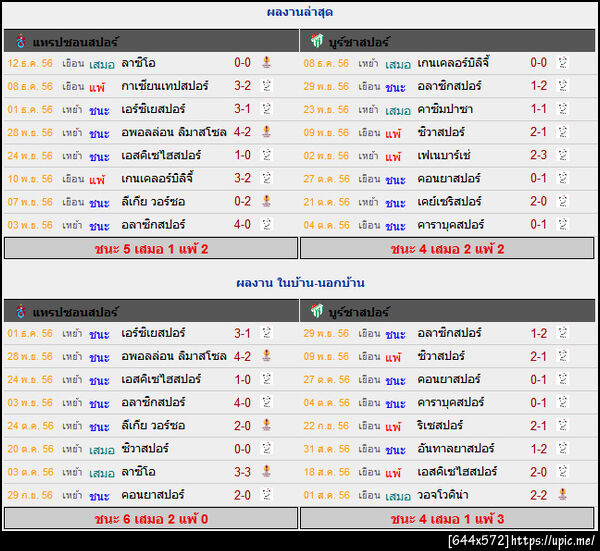Click the opponent name เคย์เซริสปอร์
This screenshot has height=551, width=600.
pos(449,202)
